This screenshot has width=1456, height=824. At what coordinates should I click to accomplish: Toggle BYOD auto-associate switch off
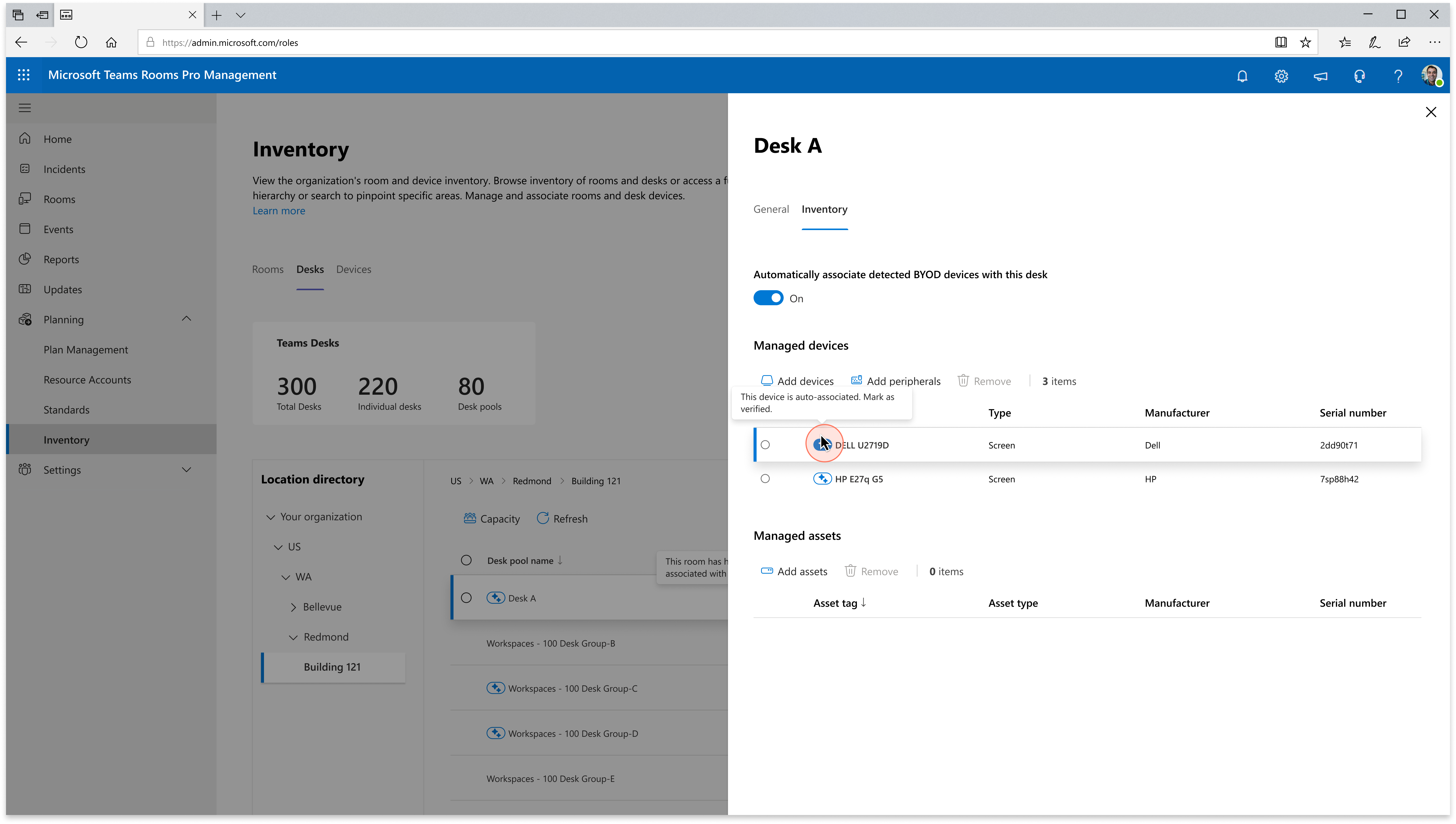[x=768, y=298]
